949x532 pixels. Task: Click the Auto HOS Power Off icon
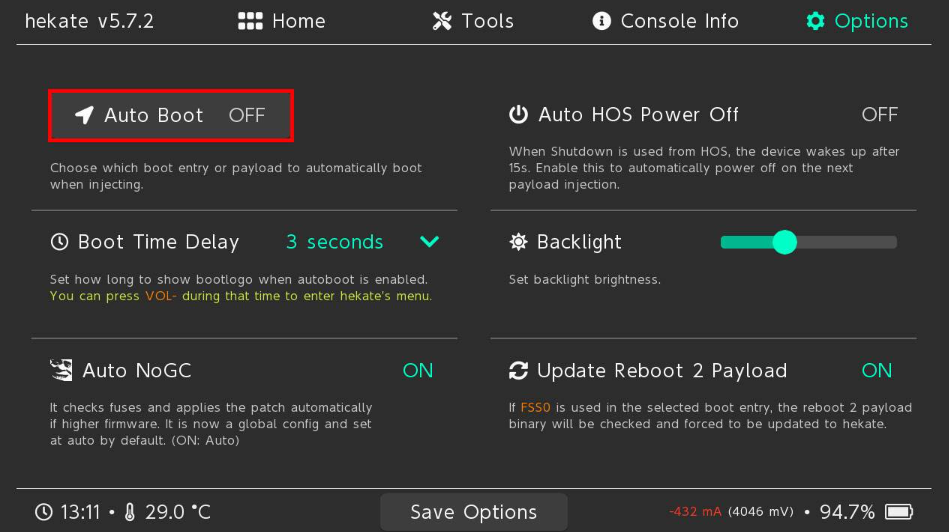518,115
